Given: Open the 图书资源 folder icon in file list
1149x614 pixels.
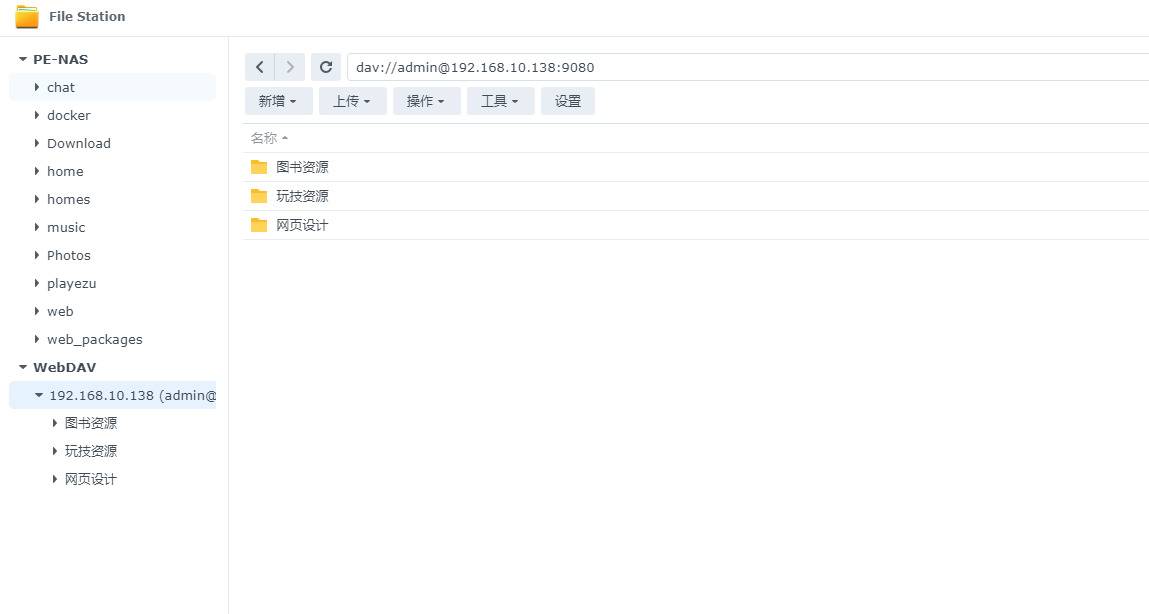Looking at the screenshot, I should click(x=258, y=166).
